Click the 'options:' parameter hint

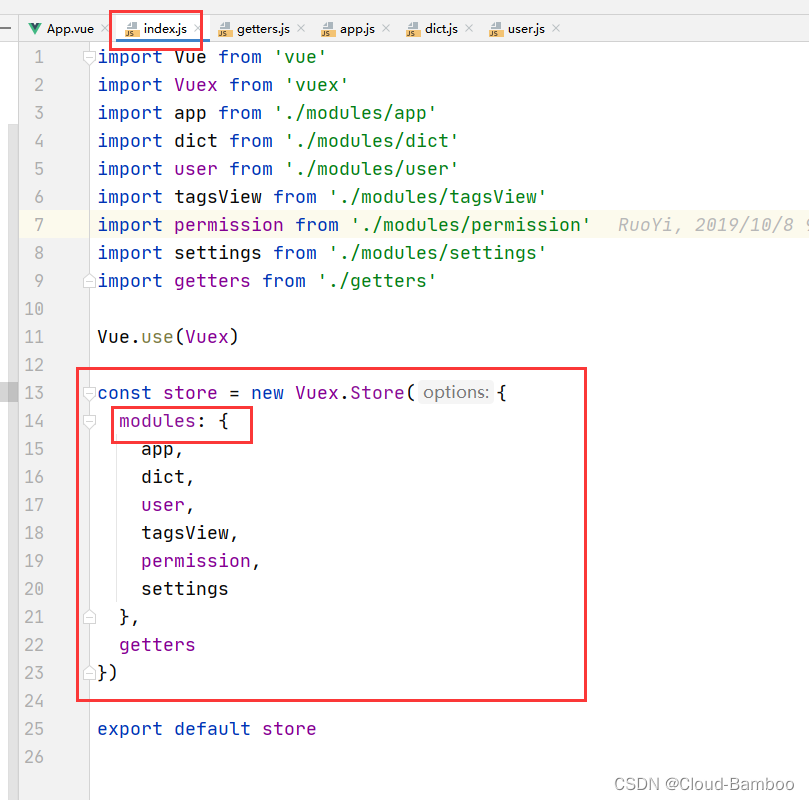point(456,393)
